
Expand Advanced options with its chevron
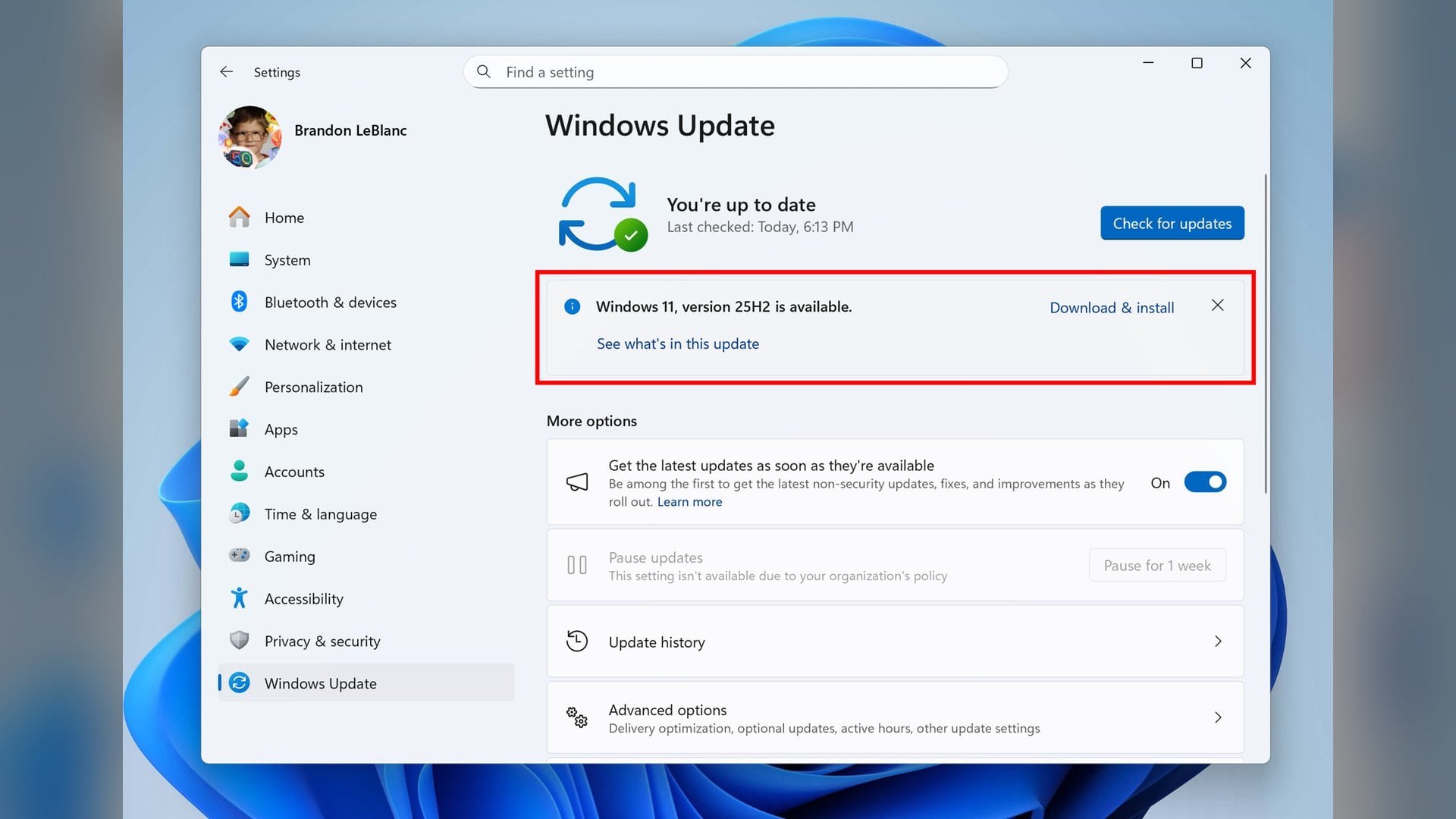coord(1218,717)
